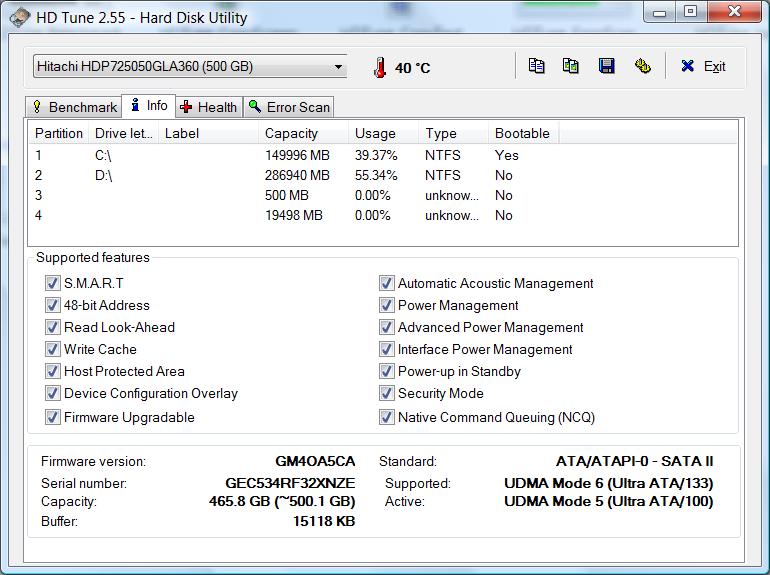Image resolution: width=770 pixels, height=575 pixels.
Task: Click the 149996 MB capacity cell
Action: (297, 156)
